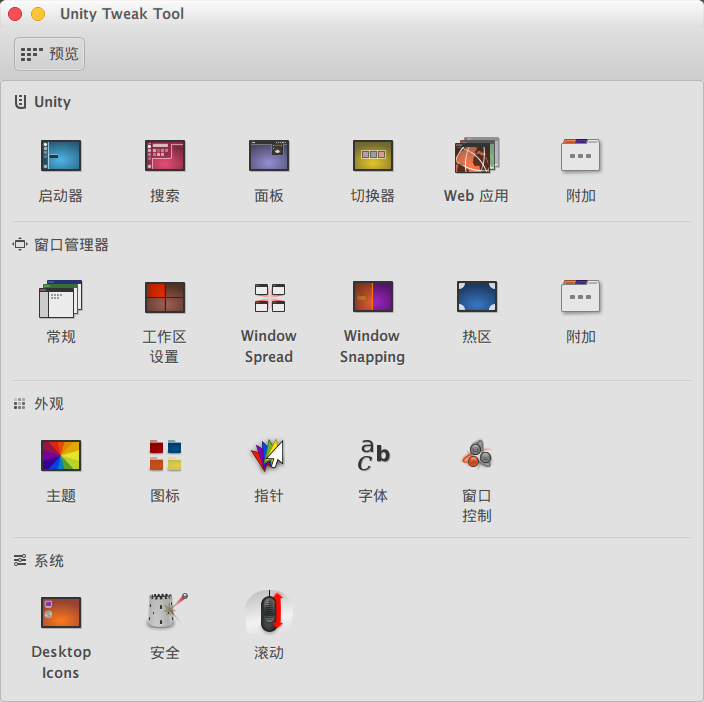This screenshot has width=704, height=702.
Task: Open the 图标 icons settings icon
Action: coord(165,455)
